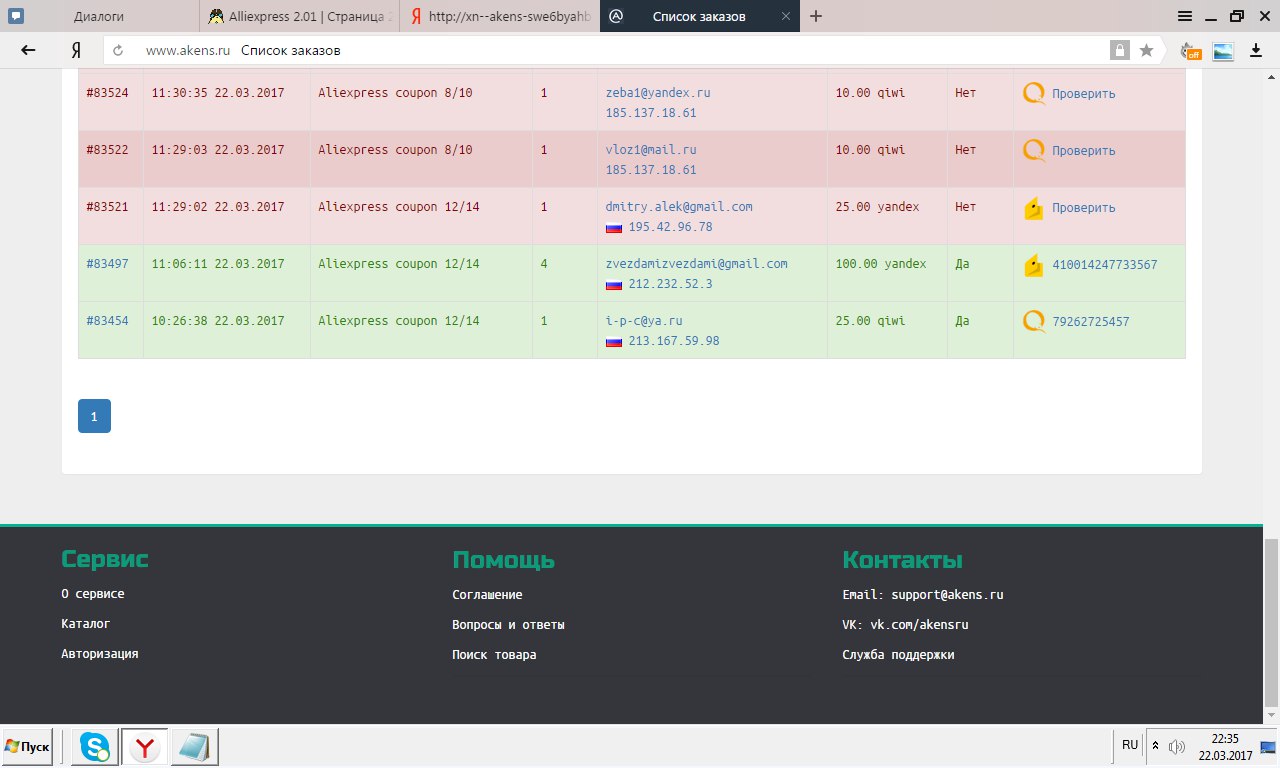Click email zvezdamizvezdami@gmail.com

[x=696, y=264]
